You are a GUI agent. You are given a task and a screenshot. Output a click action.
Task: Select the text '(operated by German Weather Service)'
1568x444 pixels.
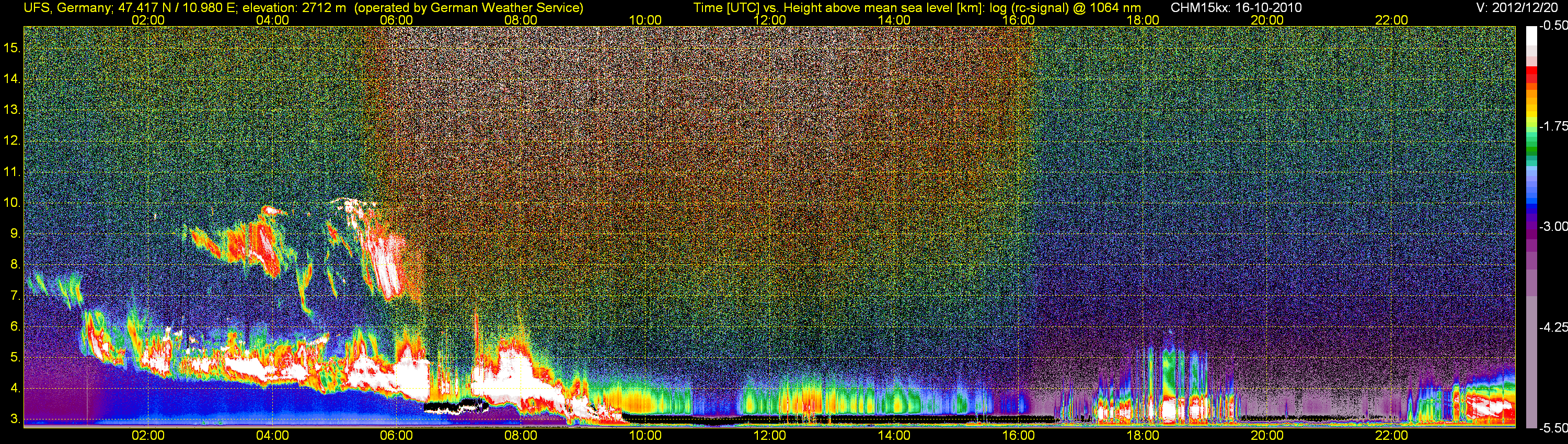(469, 8)
